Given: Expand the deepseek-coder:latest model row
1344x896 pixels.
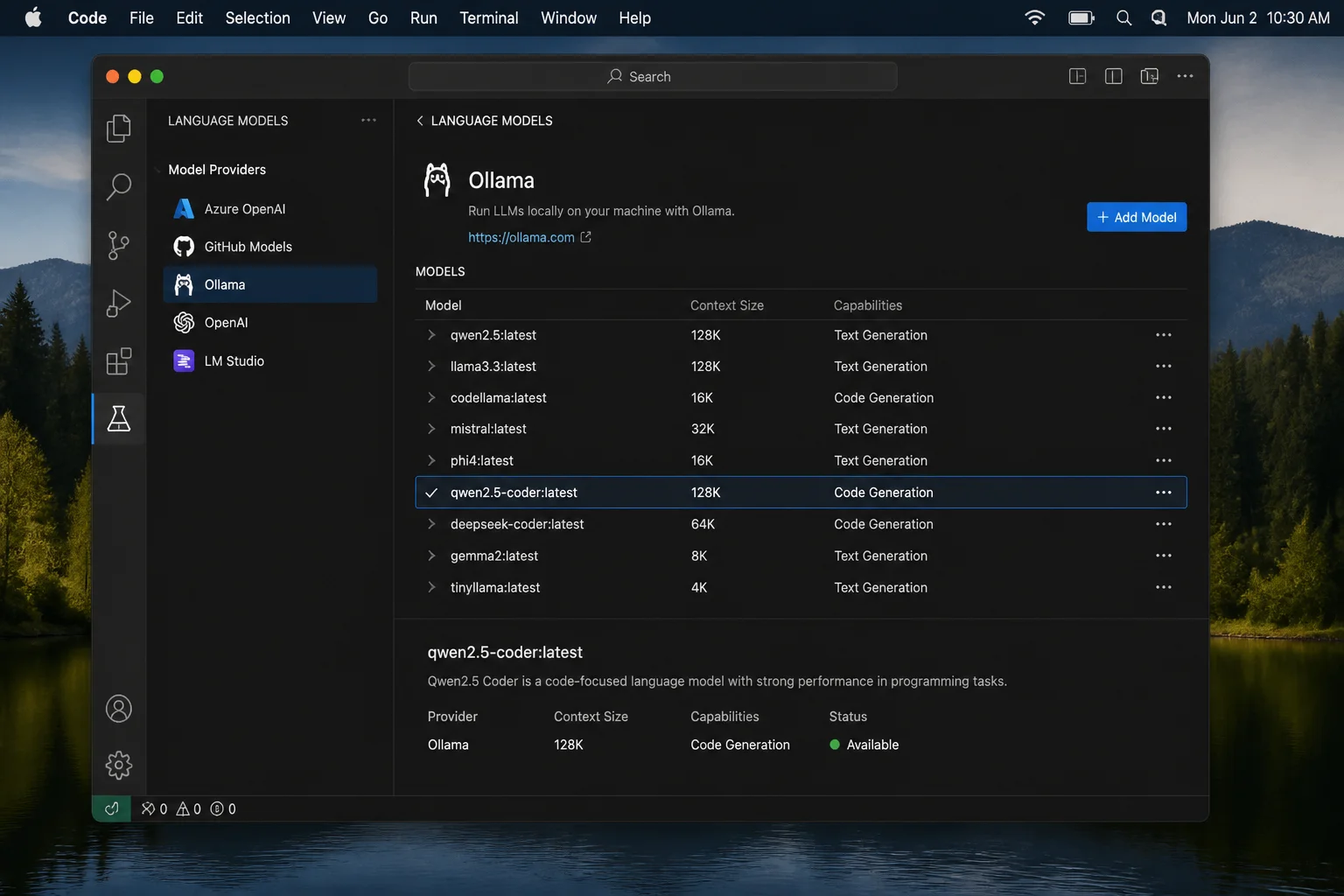Looking at the screenshot, I should [431, 524].
